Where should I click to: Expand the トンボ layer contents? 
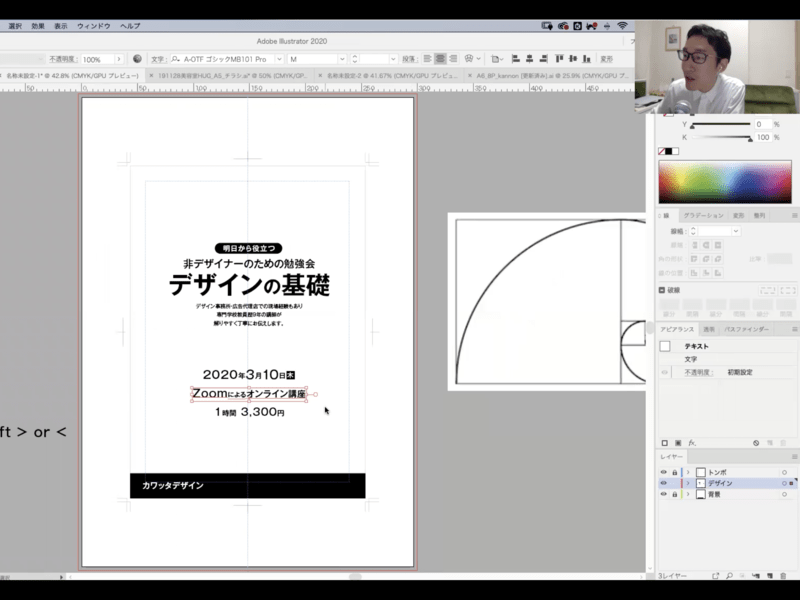click(688, 471)
